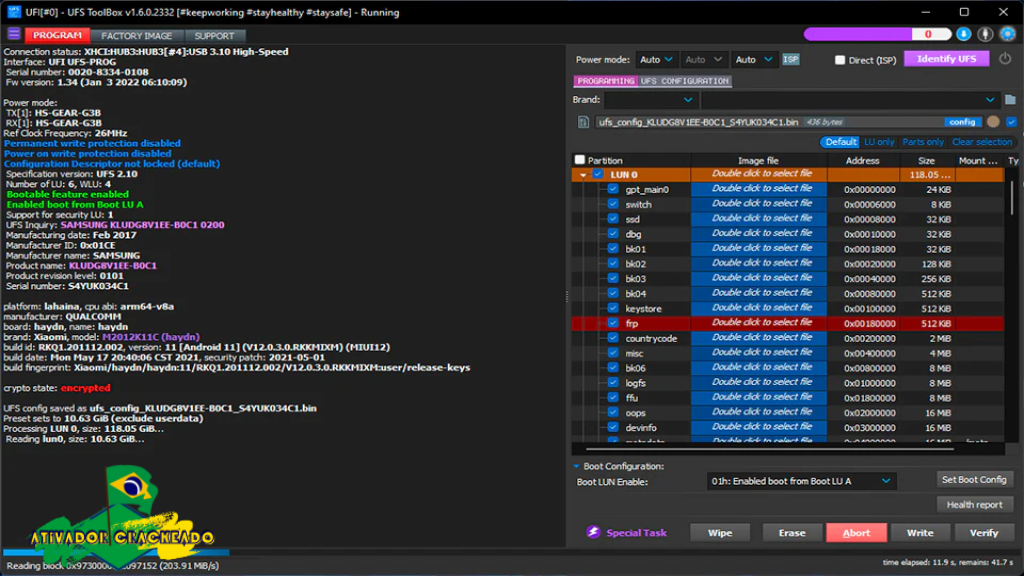Open the second greyed Power mode dropdown
1024x576 pixels.
[x=703, y=59]
